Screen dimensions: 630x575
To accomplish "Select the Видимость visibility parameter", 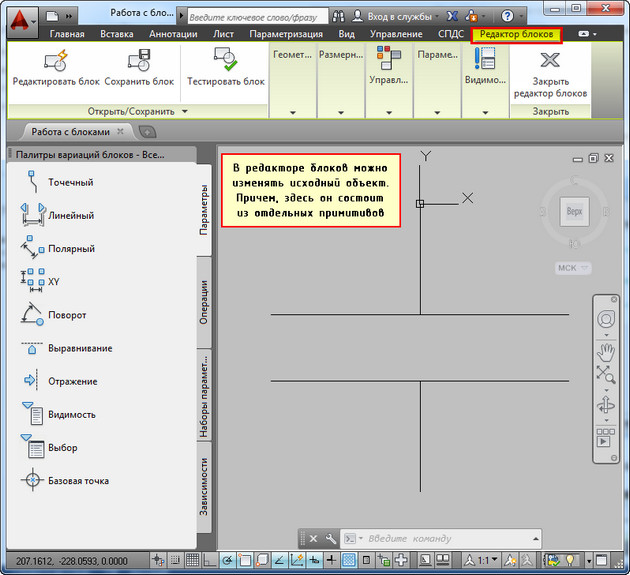I will point(60,414).
